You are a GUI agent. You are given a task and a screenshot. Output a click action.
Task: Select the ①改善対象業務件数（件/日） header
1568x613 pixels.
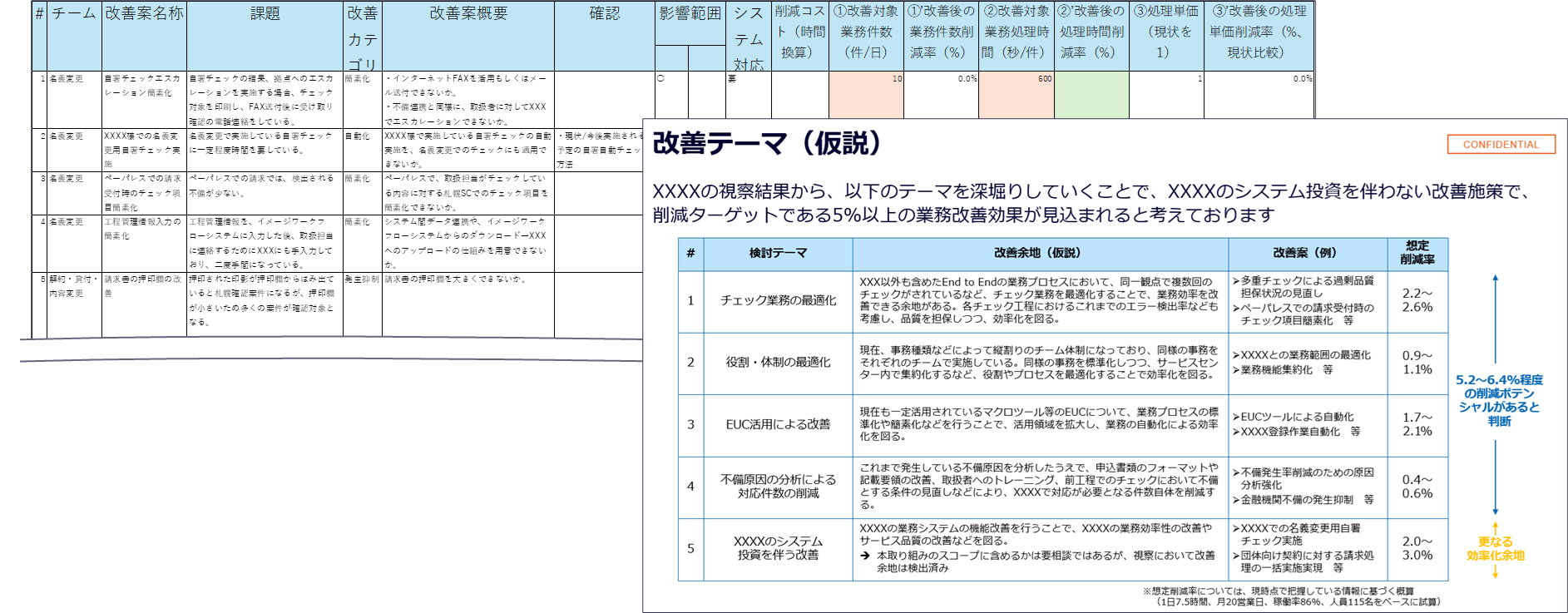[866, 36]
